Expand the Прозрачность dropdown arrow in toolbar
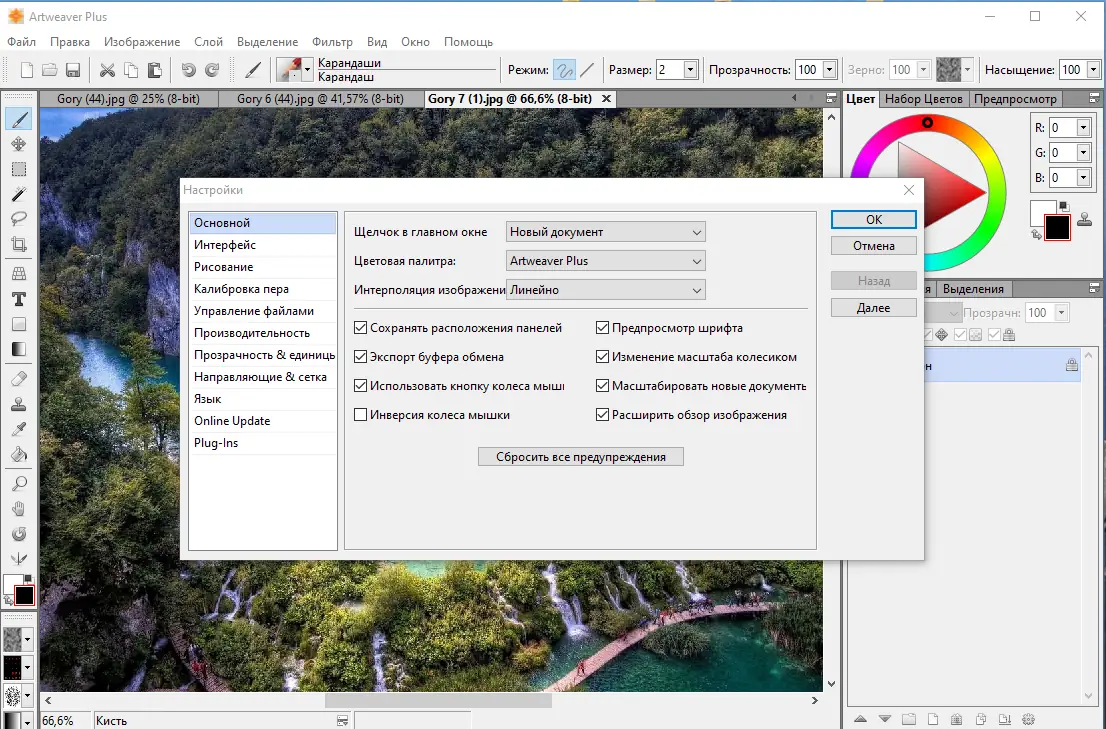 point(830,70)
